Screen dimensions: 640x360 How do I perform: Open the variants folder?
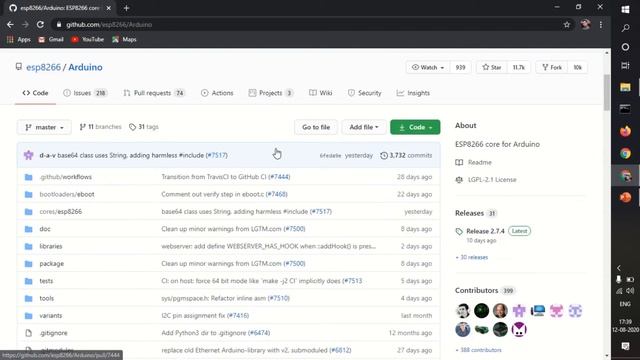point(51,316)
